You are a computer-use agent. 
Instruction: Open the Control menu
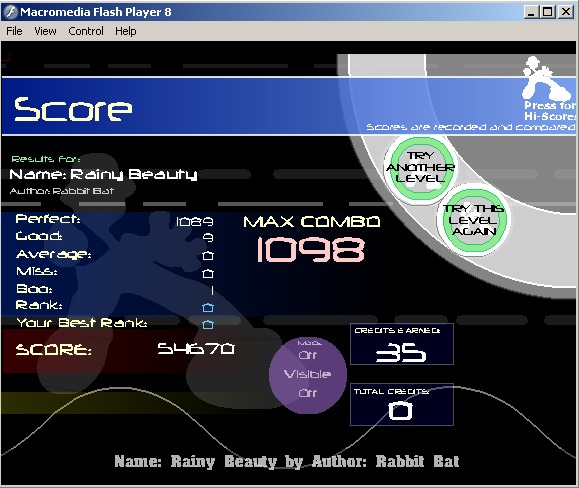tap(86, 31)
